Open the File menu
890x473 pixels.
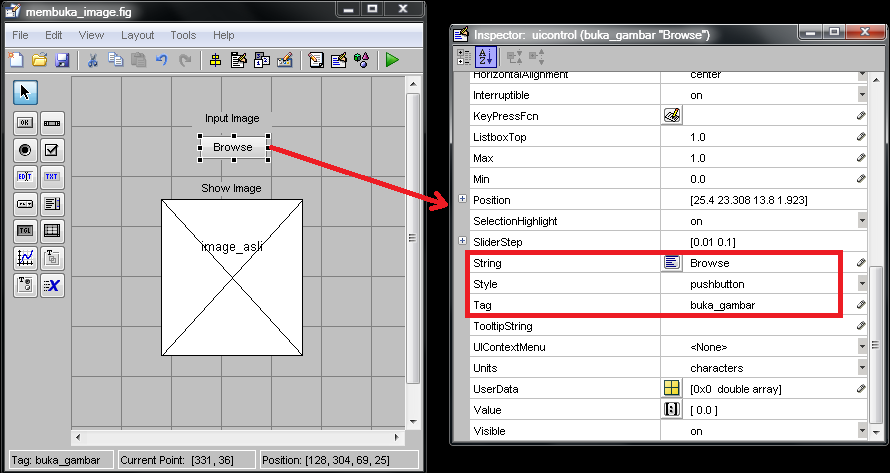click(20, 35)
